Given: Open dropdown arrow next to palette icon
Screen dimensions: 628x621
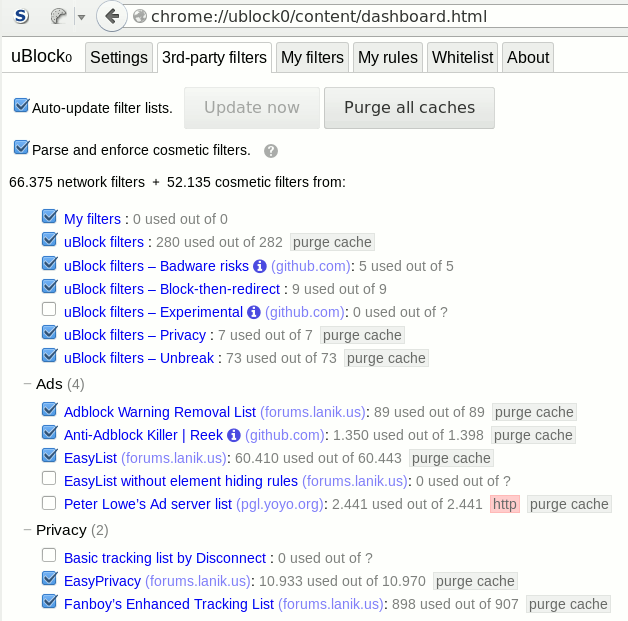Looking at the screenshot, I should click(x=81, y=17).
